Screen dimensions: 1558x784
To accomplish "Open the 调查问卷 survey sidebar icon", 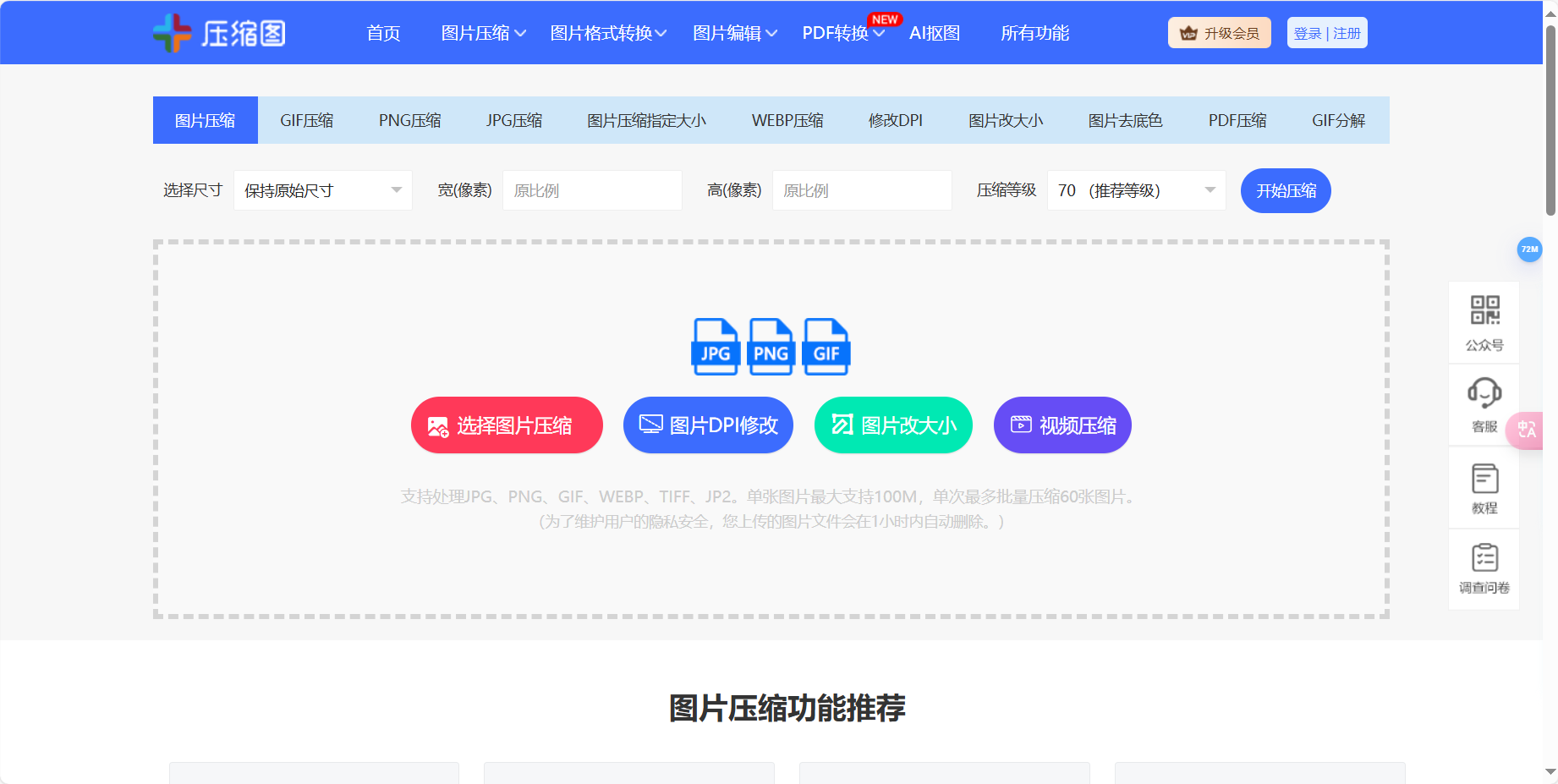I will pyautogui.click(x=1484, y=567).
